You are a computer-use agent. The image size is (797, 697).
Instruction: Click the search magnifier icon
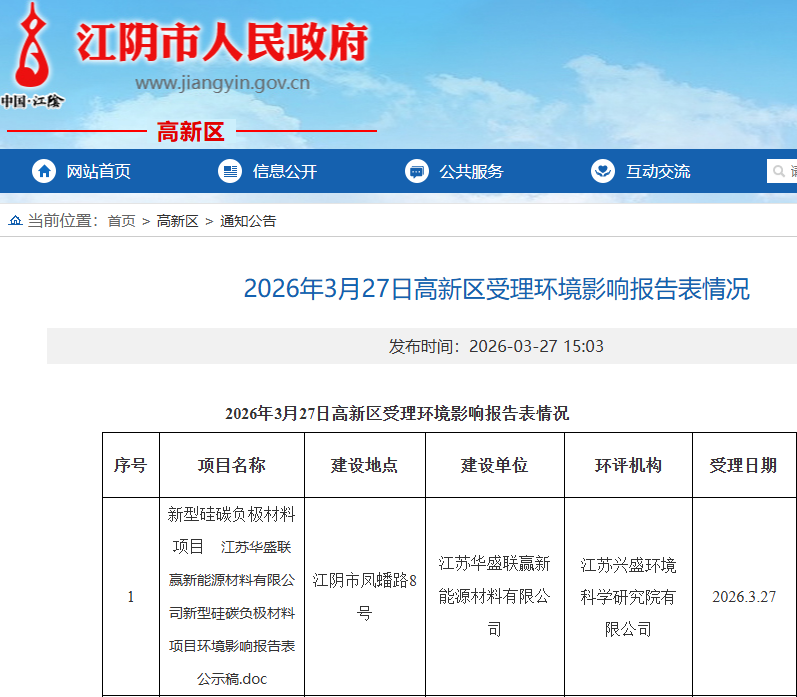point(778,171)
